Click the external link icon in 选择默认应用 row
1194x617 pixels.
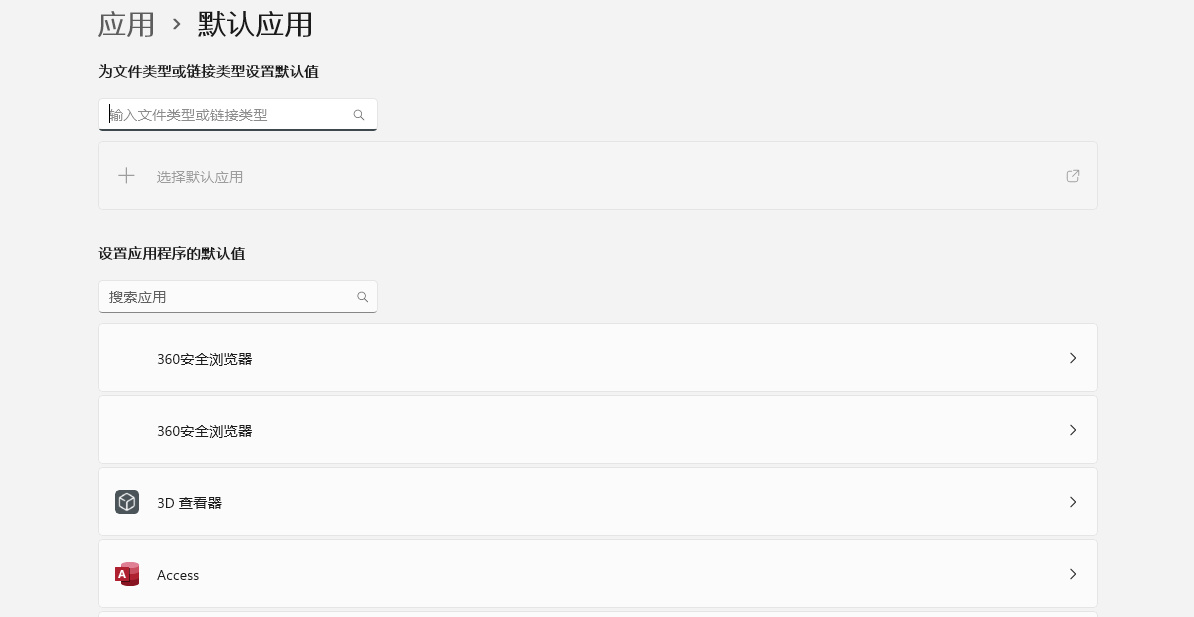click(x=1072, y=176)
